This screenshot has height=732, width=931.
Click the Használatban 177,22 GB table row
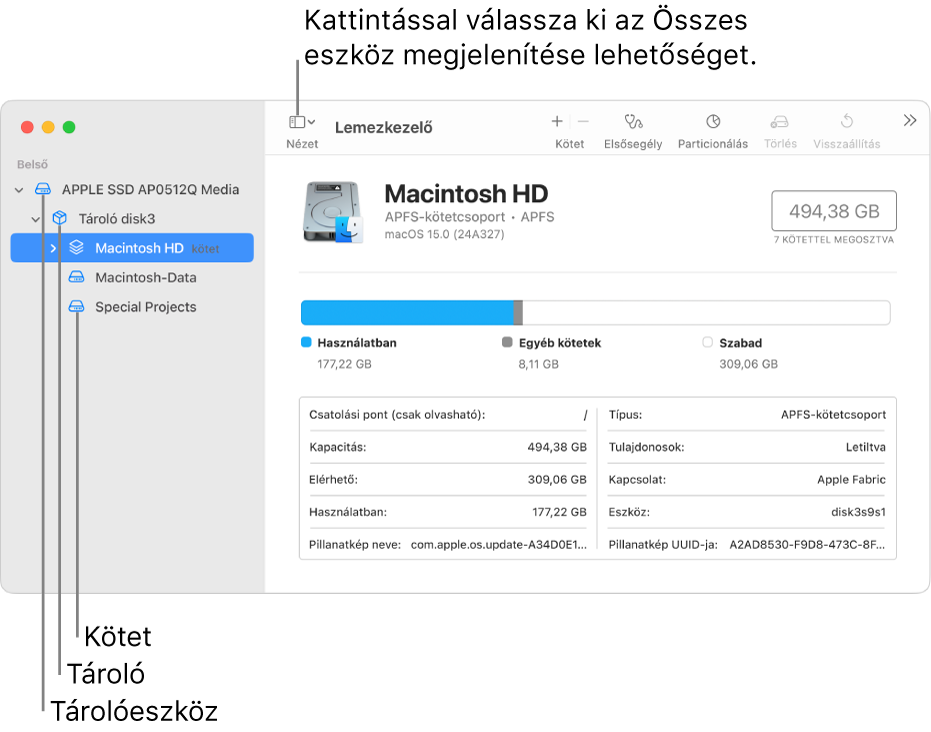click(448, 512)
